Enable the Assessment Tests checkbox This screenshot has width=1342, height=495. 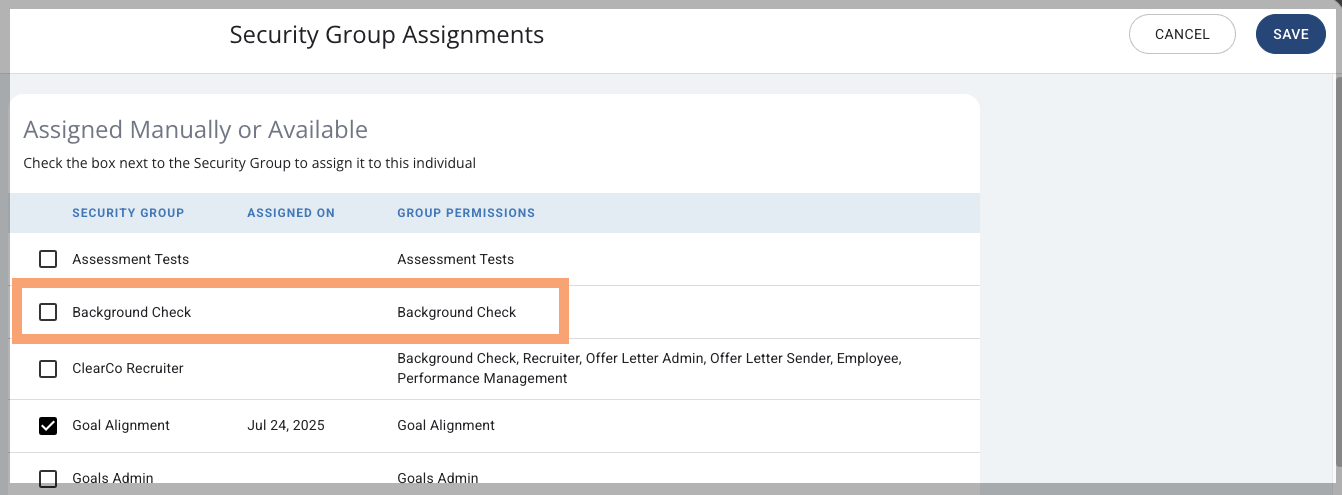pyautogui.click(x=48, y=259)
